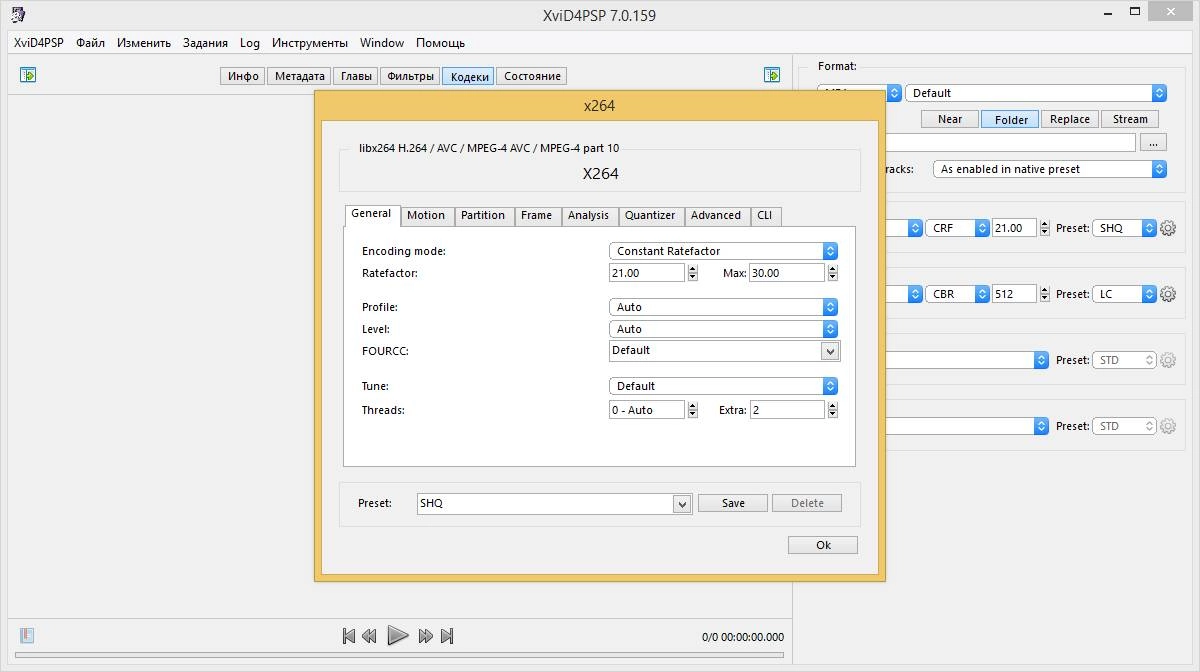
Task: Switch to the Advanced tab
Action: [x=716, y=216]
